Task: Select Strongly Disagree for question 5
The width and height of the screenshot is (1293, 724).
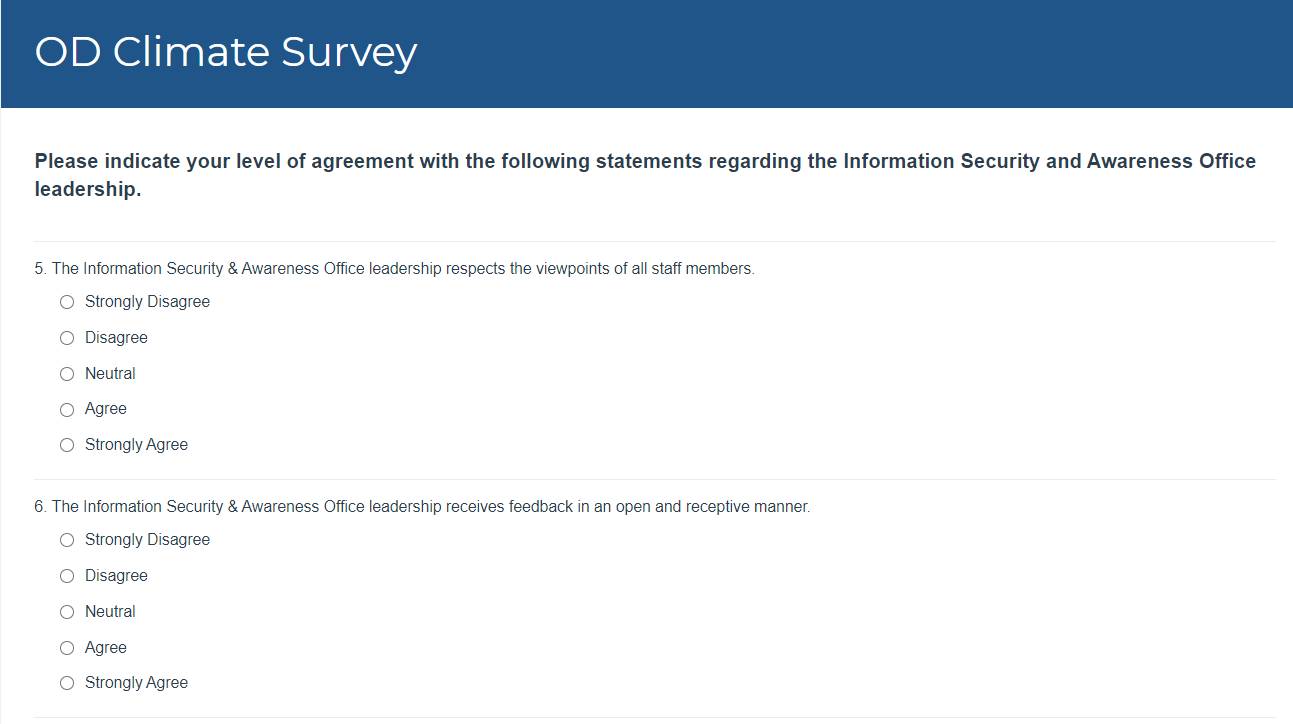Action: click(67, 302)
